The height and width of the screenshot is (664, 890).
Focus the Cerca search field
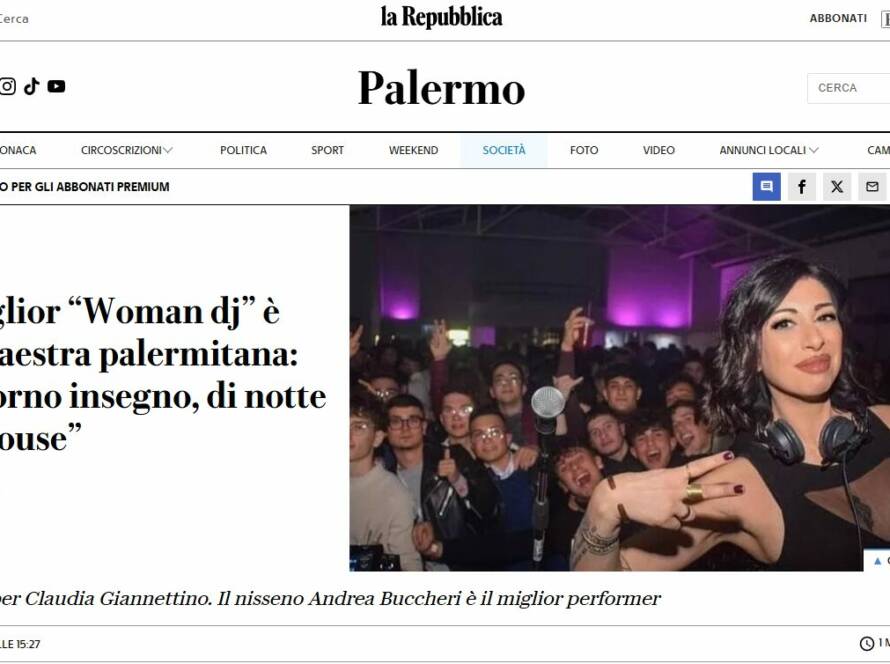[849, 88]
